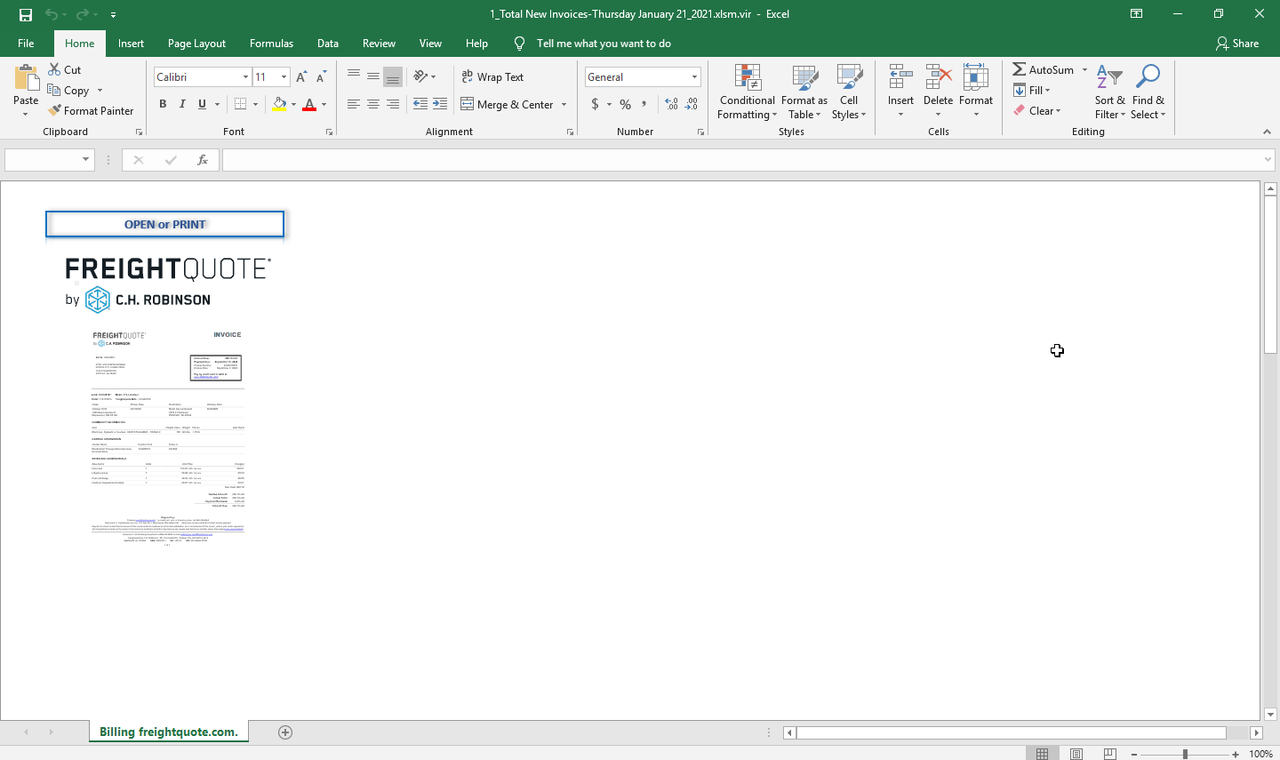Click the OPEN or PRINT button

tap(165, 224)
